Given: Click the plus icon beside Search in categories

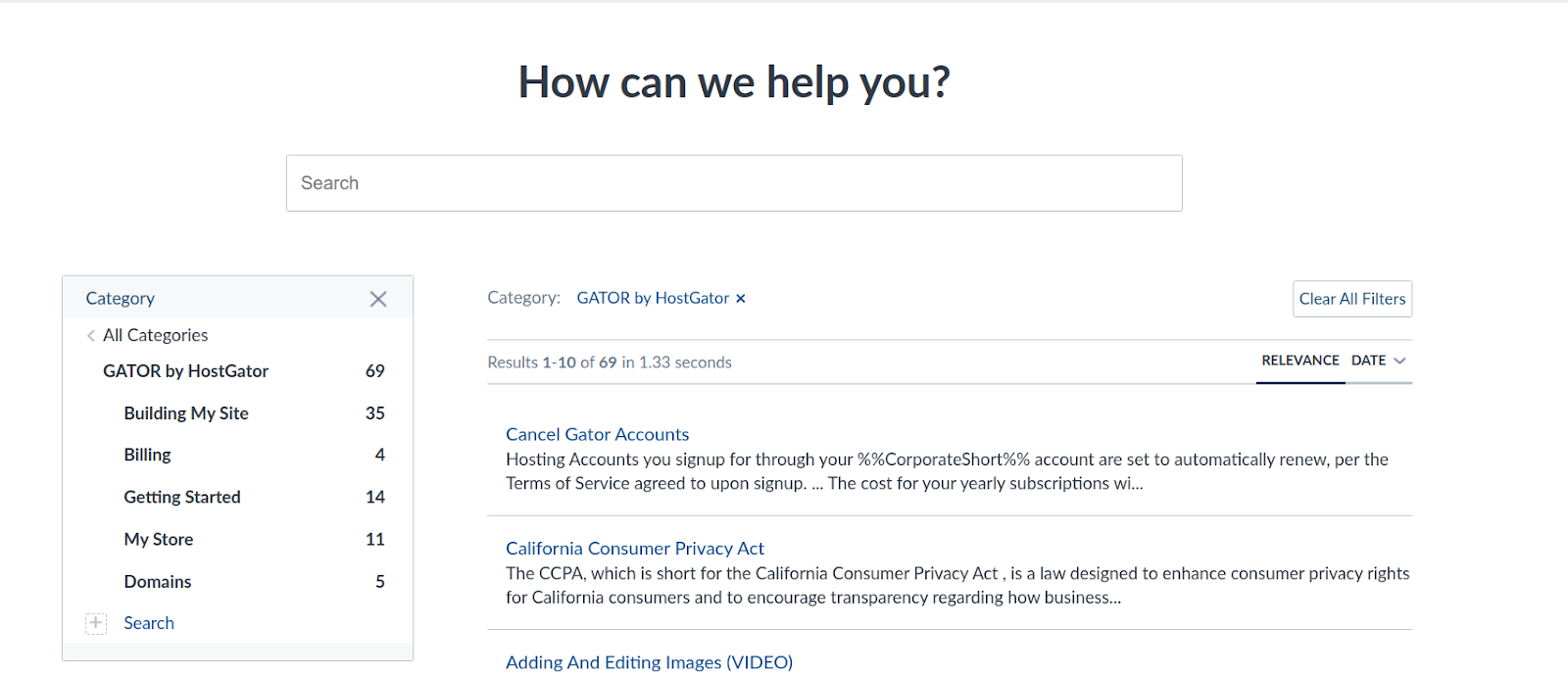Looking at the screenshot, I should 96,623.
